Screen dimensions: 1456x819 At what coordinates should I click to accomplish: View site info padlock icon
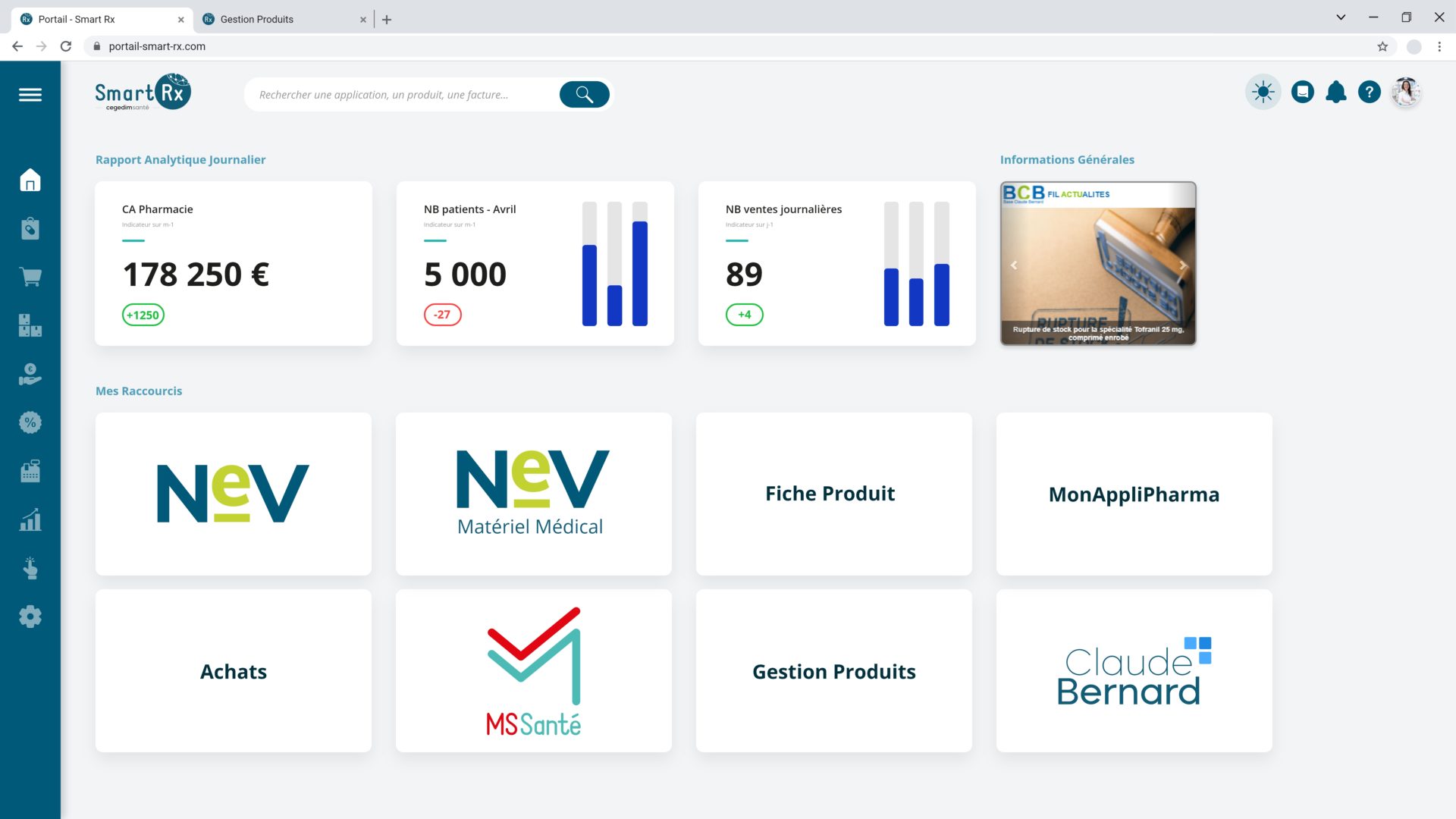point(96,46)
